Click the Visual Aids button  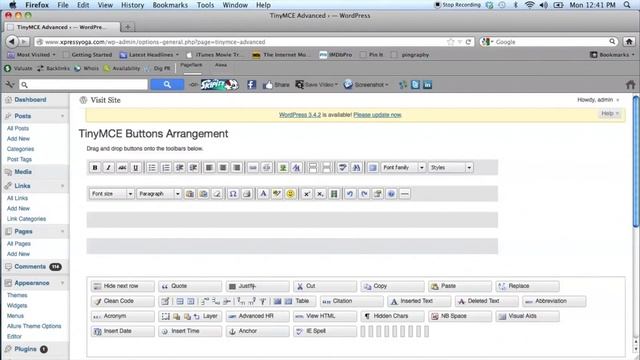coord(527,316)
